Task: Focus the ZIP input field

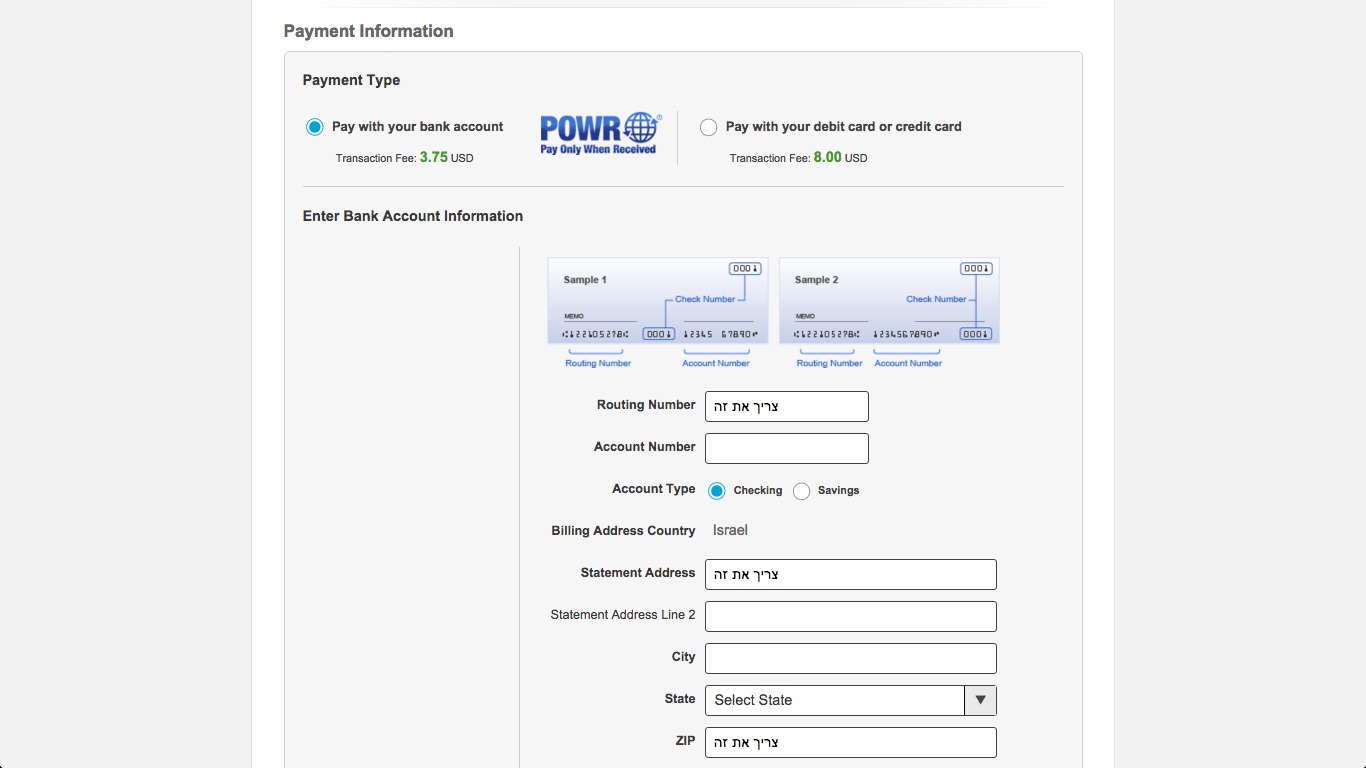Action: (x=851, y=742)
